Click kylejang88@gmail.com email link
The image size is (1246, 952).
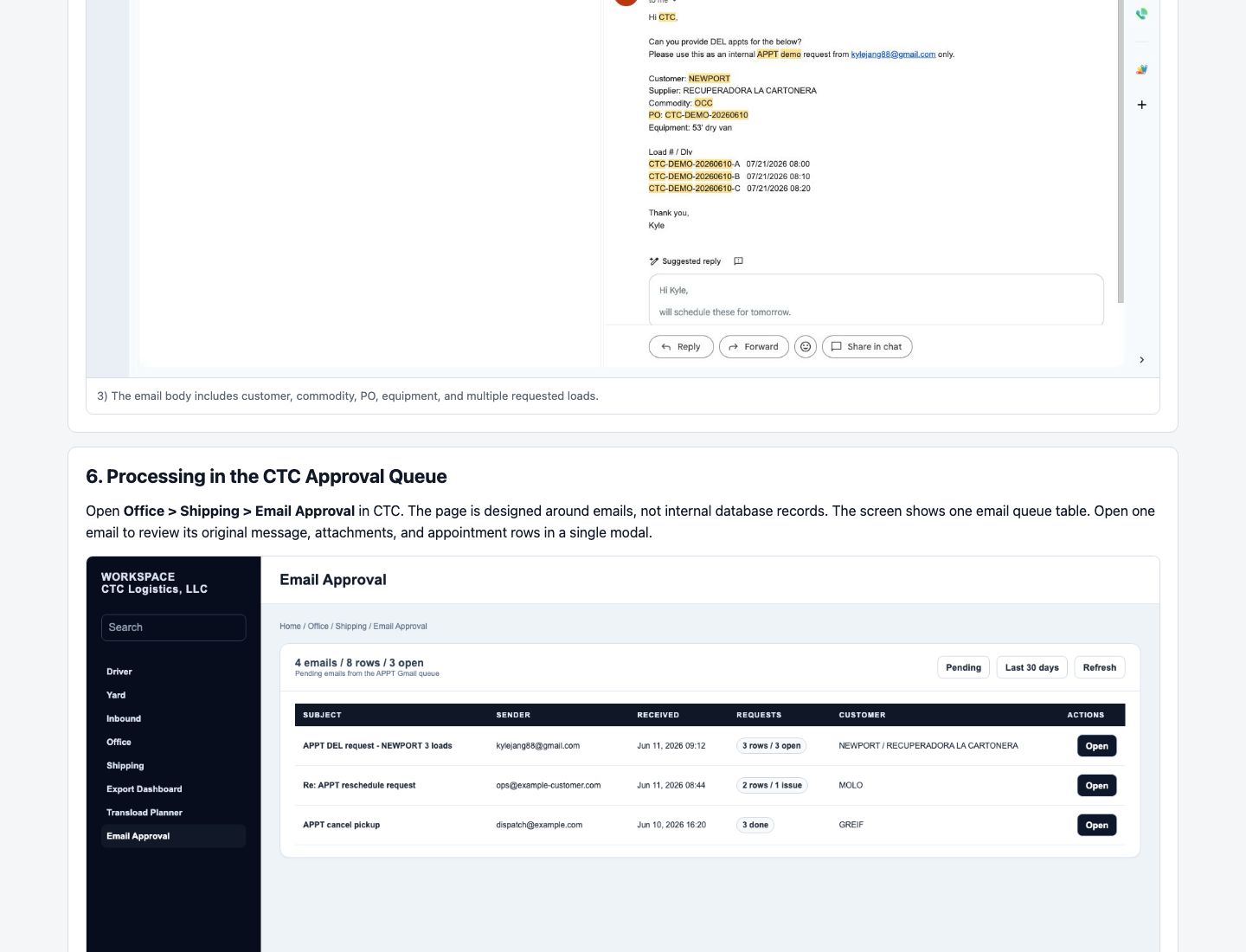pos(893,55)
